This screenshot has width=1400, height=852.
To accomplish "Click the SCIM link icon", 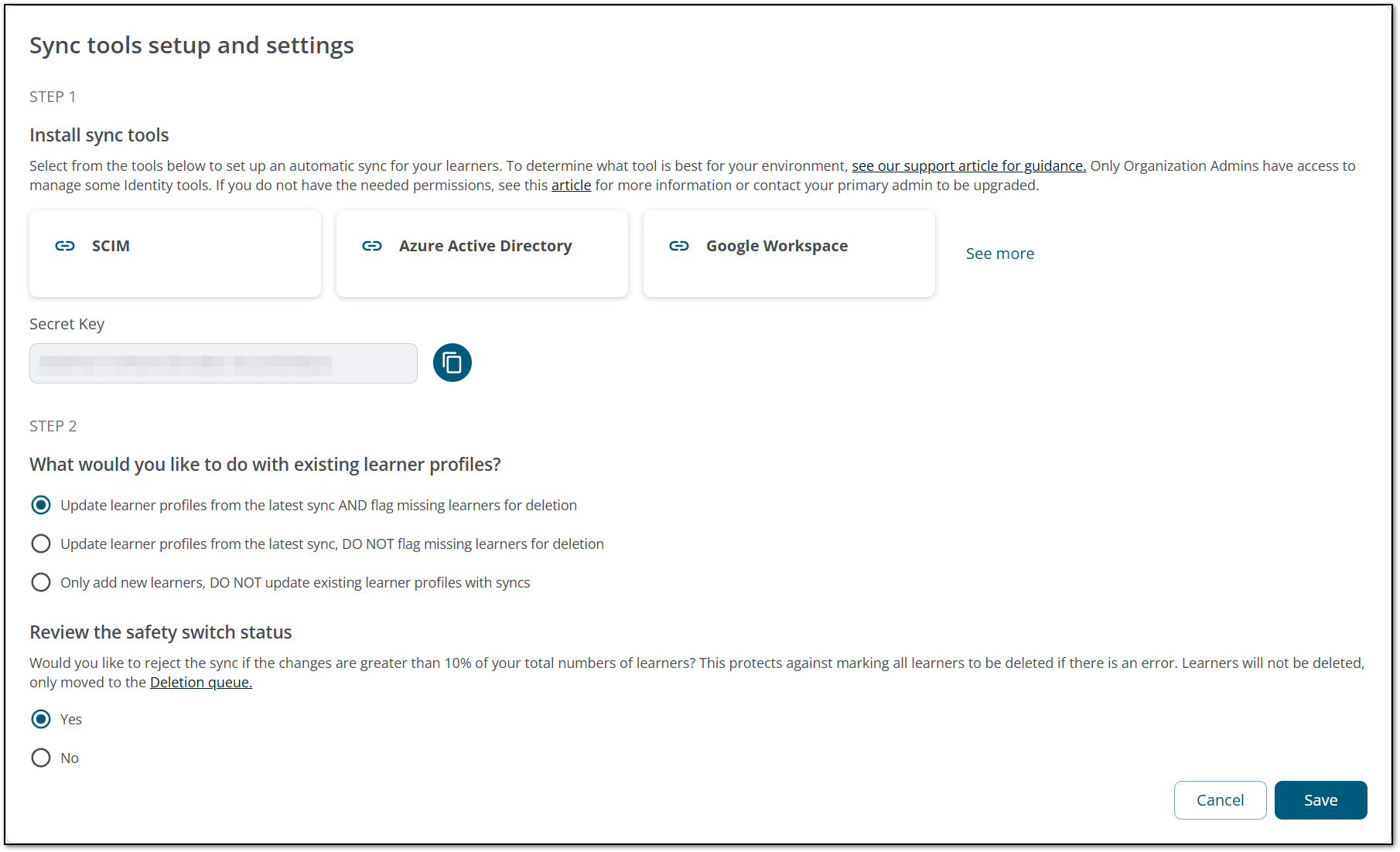I will click(x=65, y=246).
